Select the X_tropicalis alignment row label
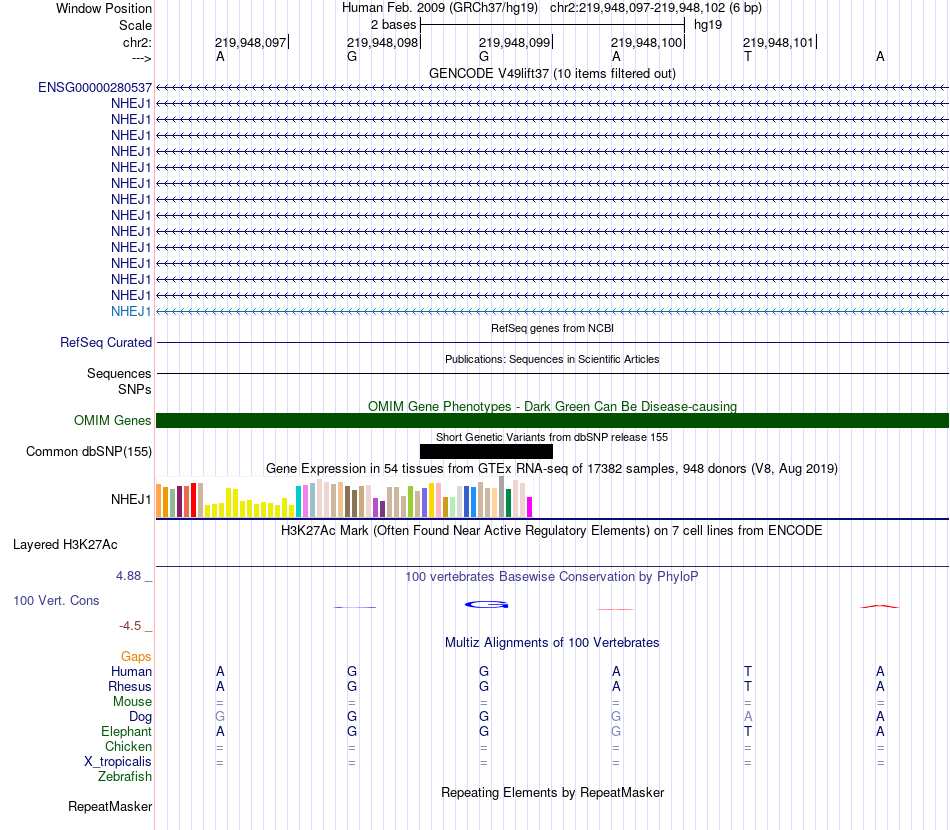This screenshot has height=830, width=950. pyautogui.click(x=118, y=762)
